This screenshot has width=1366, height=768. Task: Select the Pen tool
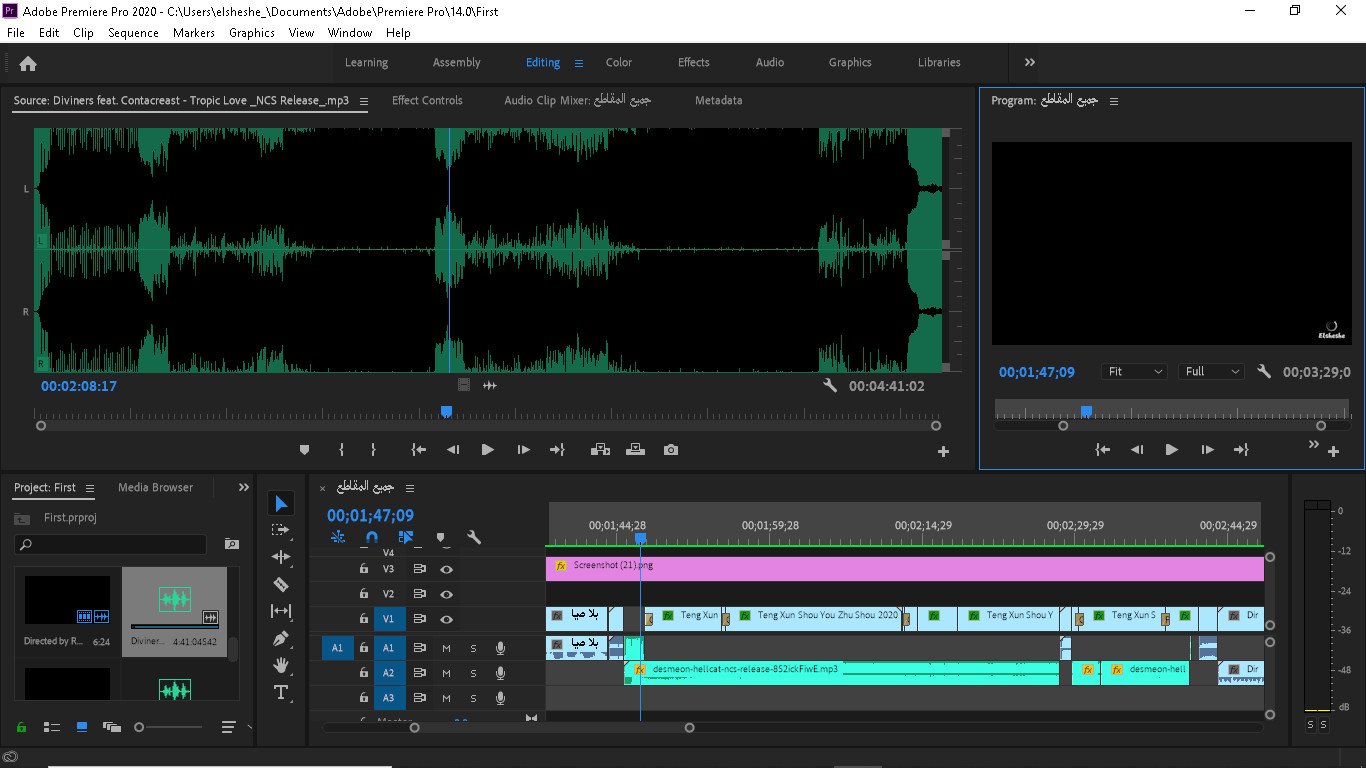[x=280, y=638]
